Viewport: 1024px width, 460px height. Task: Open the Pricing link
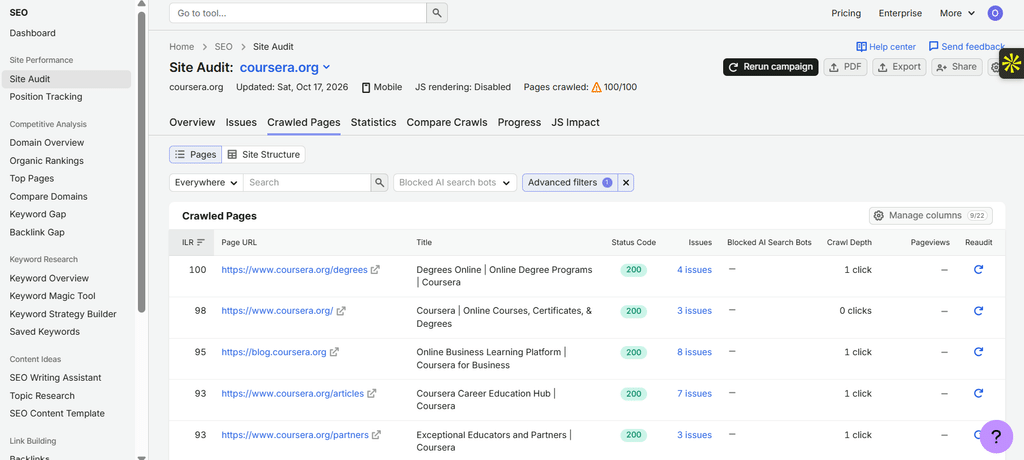click(x=846, y=13)
